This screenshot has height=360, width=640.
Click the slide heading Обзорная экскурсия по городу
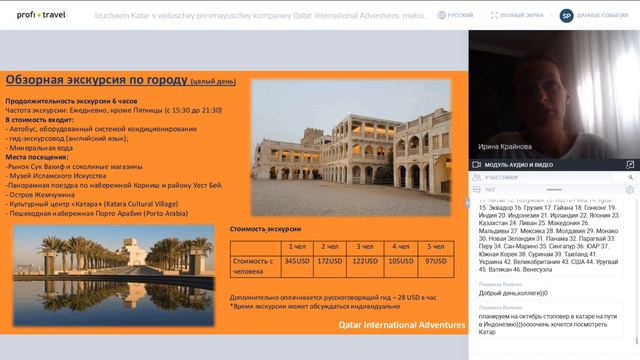(x=96, y=80)
